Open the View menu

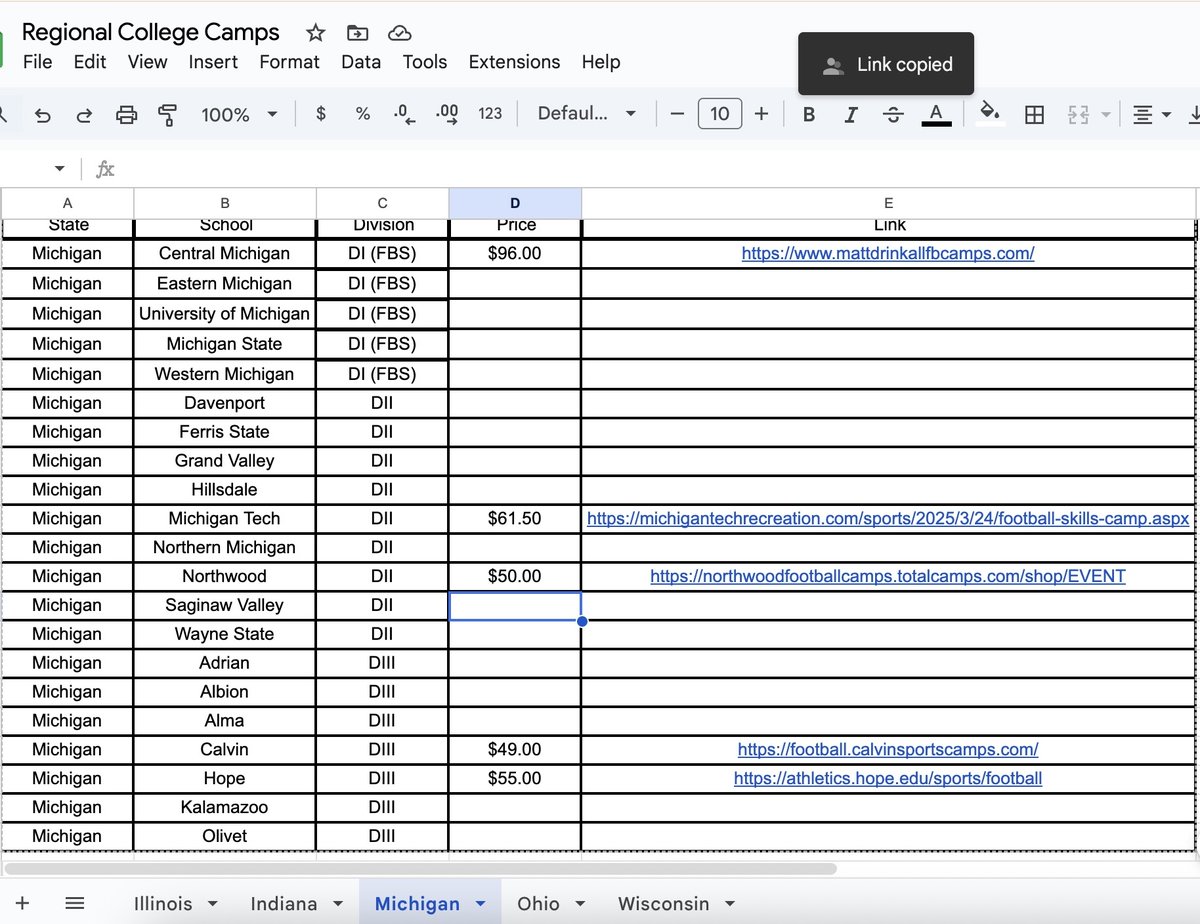pyautogui.click(x=147, y=62)
